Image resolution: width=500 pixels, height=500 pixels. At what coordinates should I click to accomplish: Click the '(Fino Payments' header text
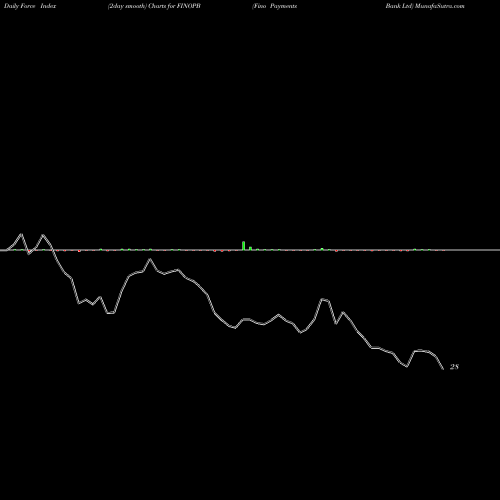[x=274, y=6]
